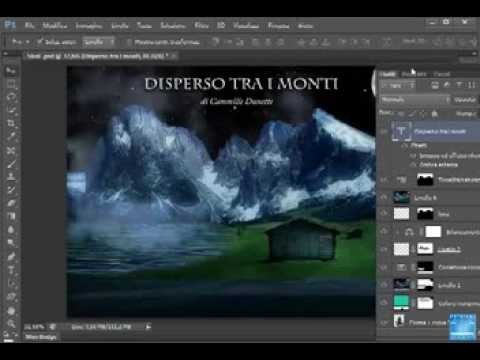This screenshot has width=480, height=360.
Task: Select the Zoom tool
Action: click(x=11, y=323)
